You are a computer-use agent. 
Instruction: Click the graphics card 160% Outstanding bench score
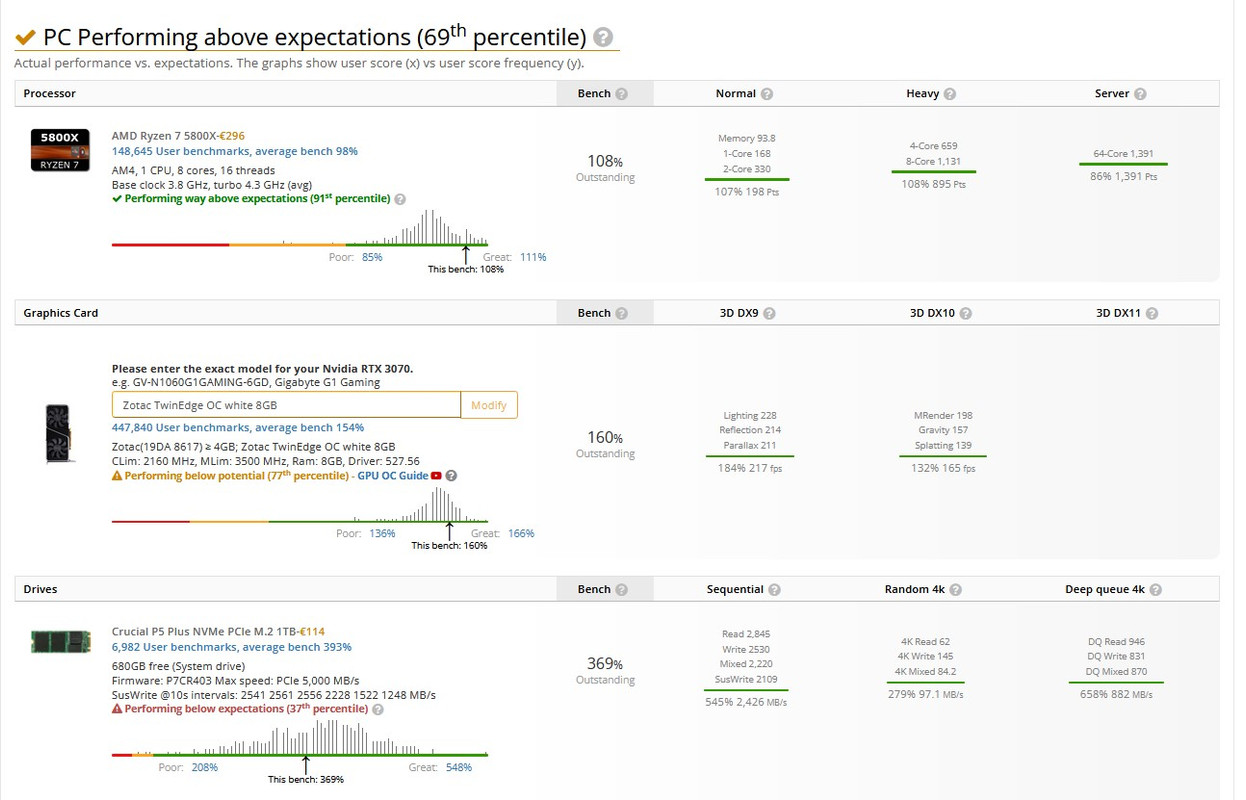[605, 445]
